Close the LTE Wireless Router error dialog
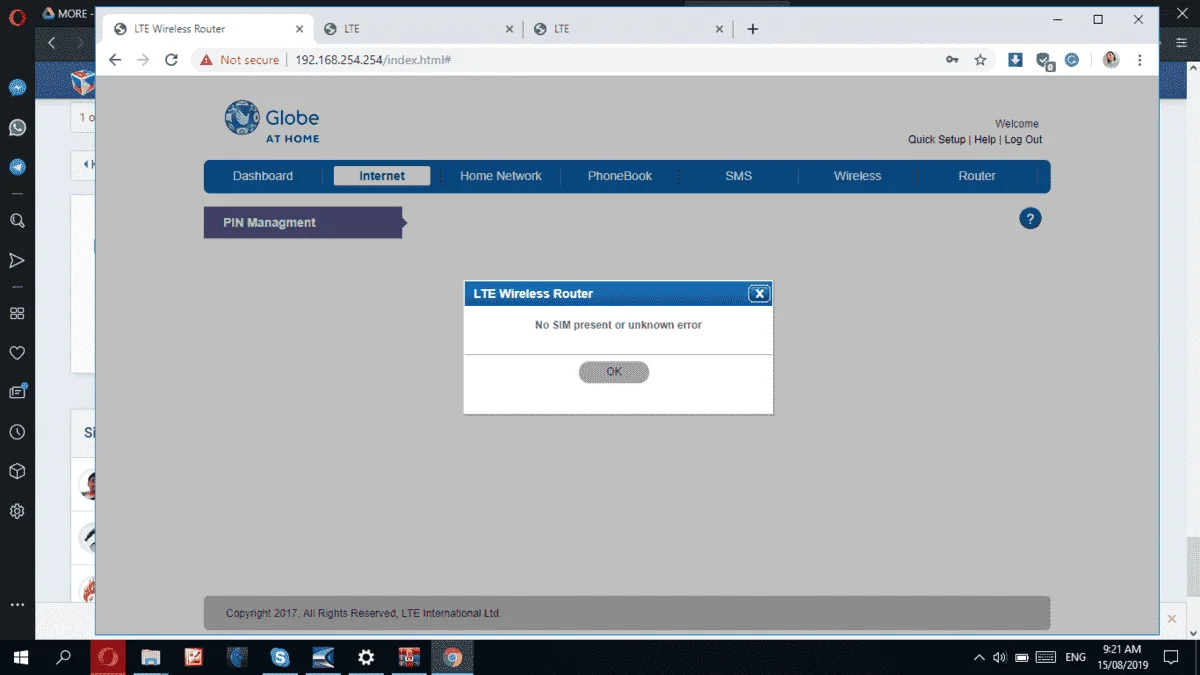This screenshot has height=675, width=1200. coord(759,294)
